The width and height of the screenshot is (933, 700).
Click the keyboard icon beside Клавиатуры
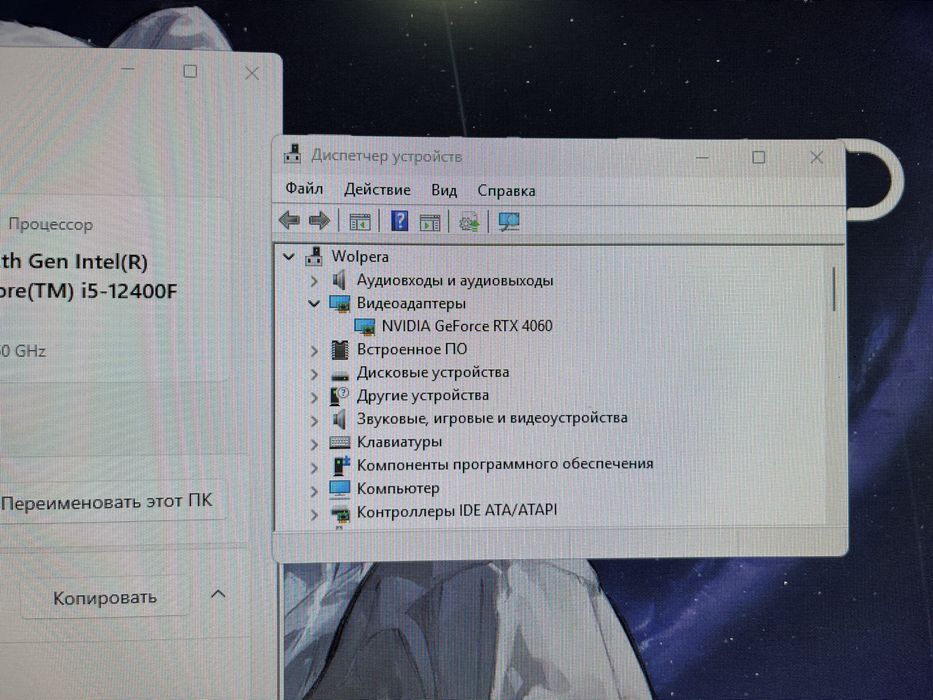(x=340, y=442)
